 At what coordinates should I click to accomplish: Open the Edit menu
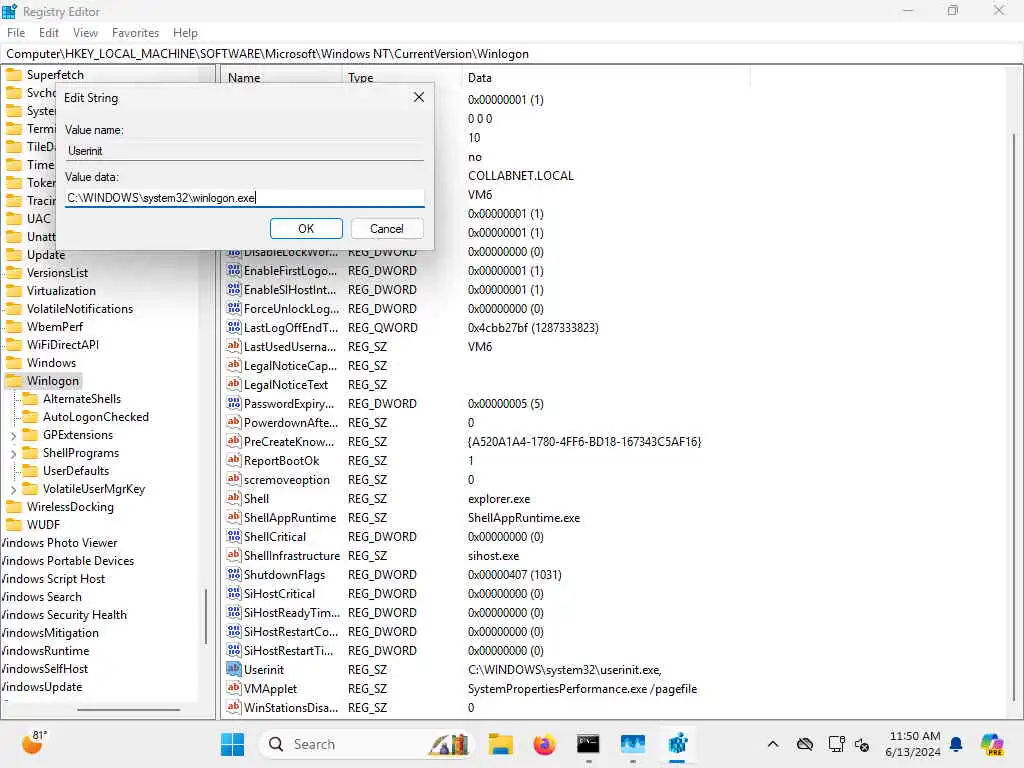point(48,33)
